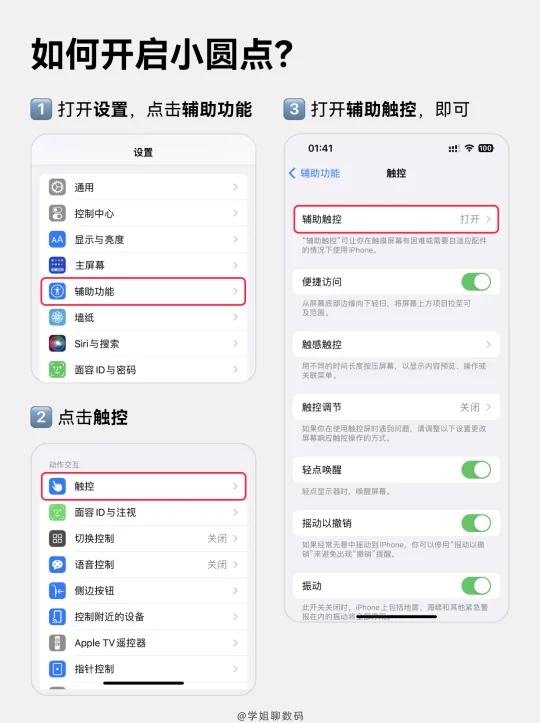540x723 pixels.
Task: Tap the 指针控制 icon
Action: click(x=57, y=669)
